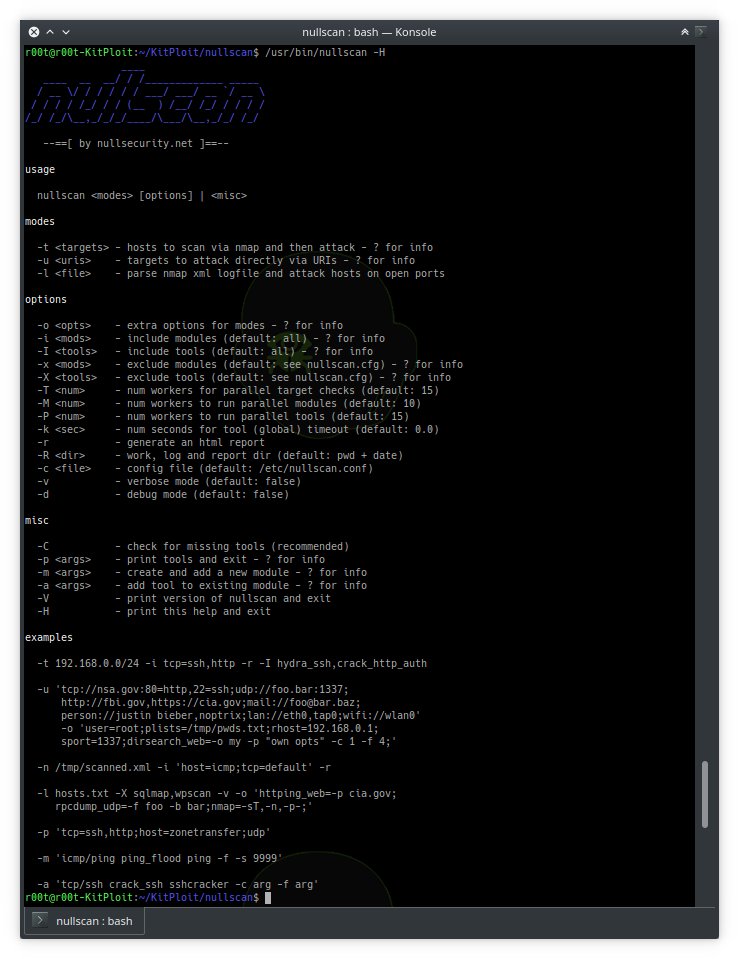The height and width of the screenshot is (959, 739).
Task: Click the window title 'nullscan : bash — Konsole'
Action: [369, 32]
